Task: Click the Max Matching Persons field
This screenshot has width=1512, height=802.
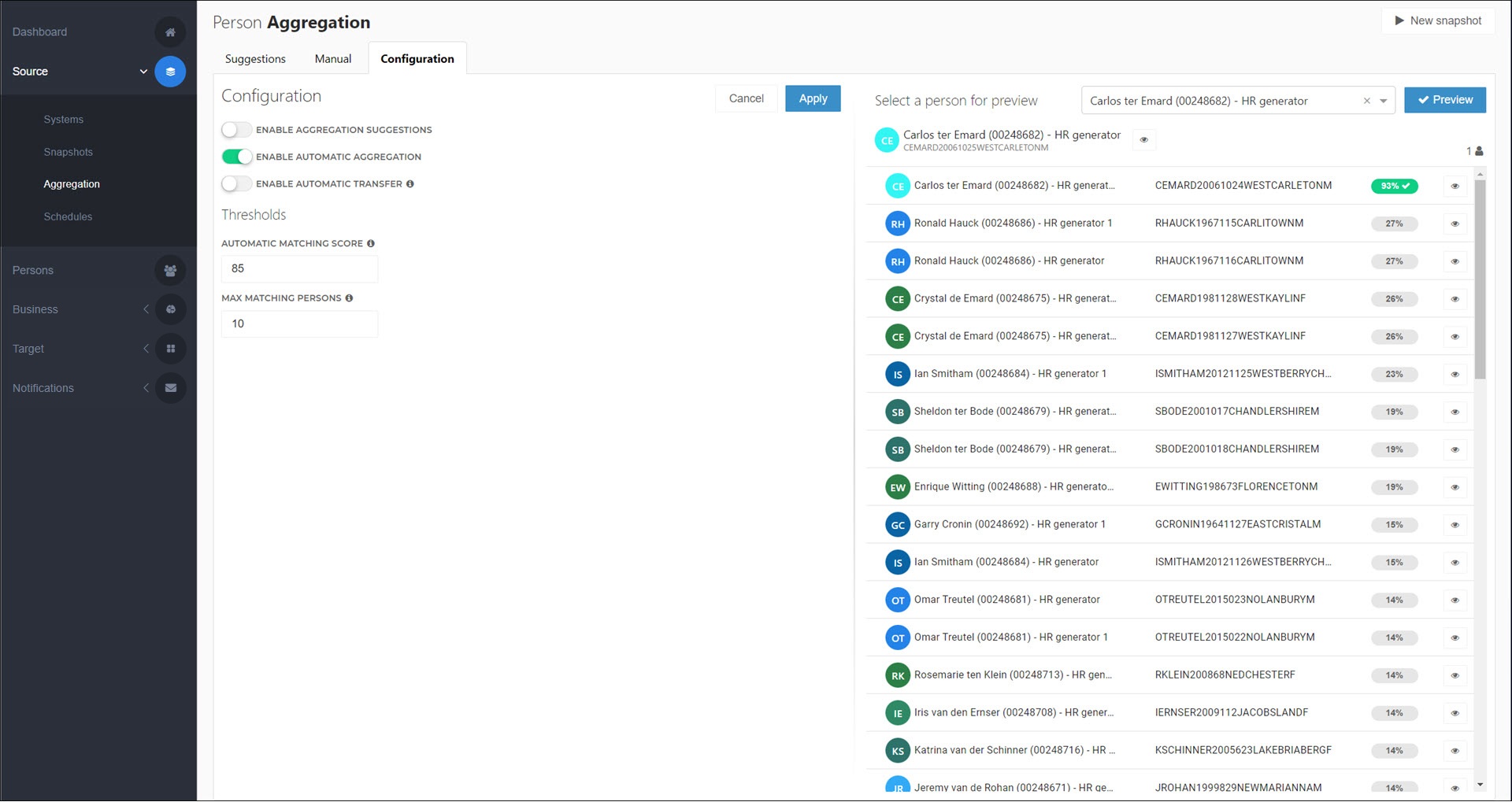Action: [299, 324]
